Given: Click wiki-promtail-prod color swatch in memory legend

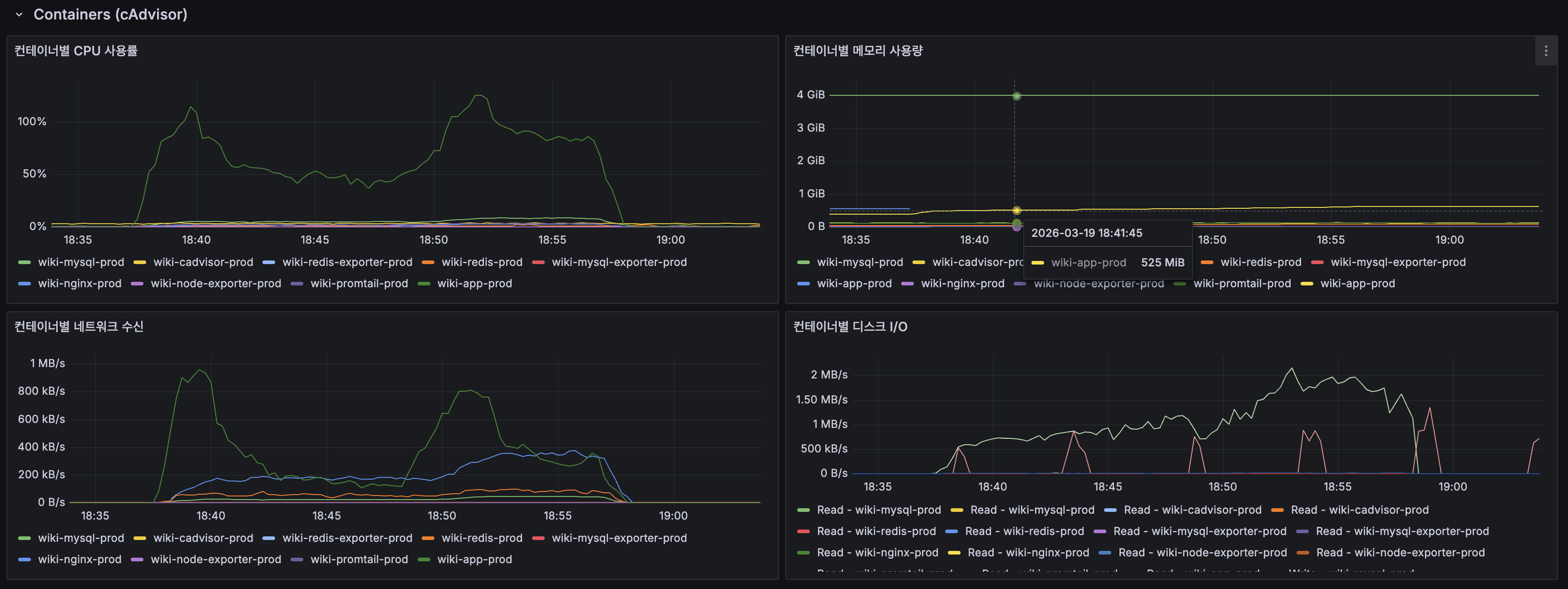Looking at the screenshot, I should [1180, 284].
